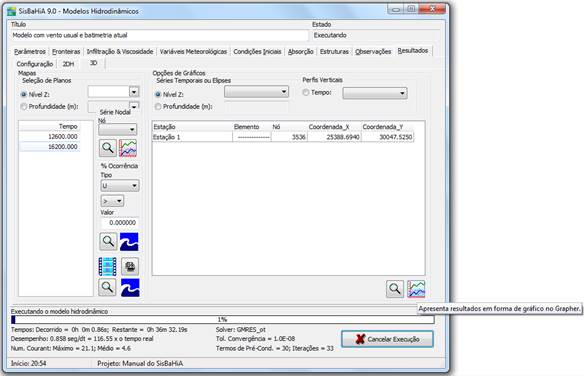Switch to the Absorção tab

(x=301, y=51)
